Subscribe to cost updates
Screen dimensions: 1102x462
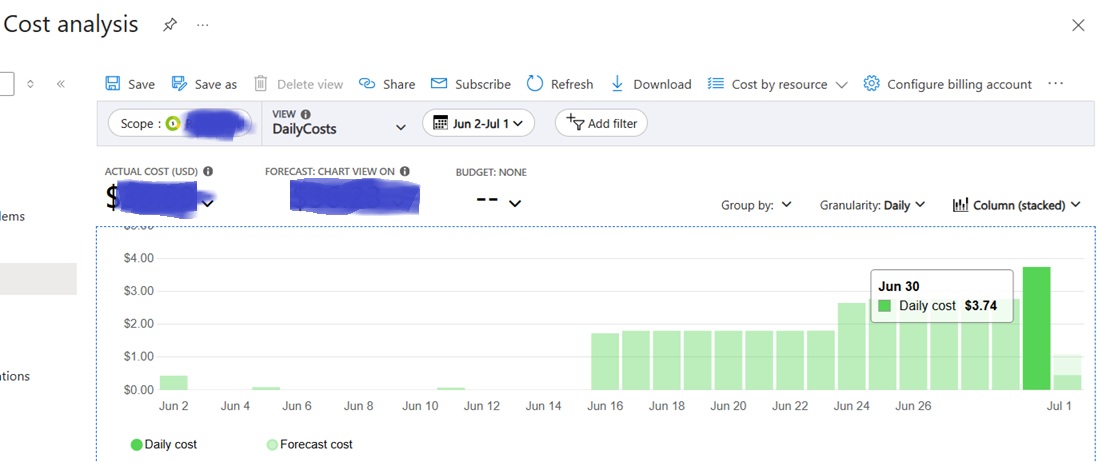471,84
